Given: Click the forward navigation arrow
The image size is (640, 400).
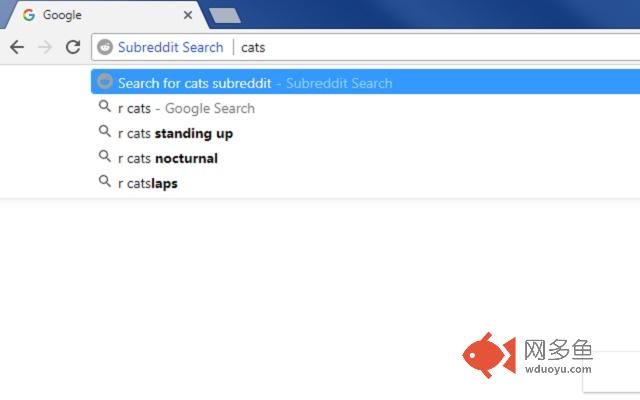Looking at the screenshot, I should 45,47.
